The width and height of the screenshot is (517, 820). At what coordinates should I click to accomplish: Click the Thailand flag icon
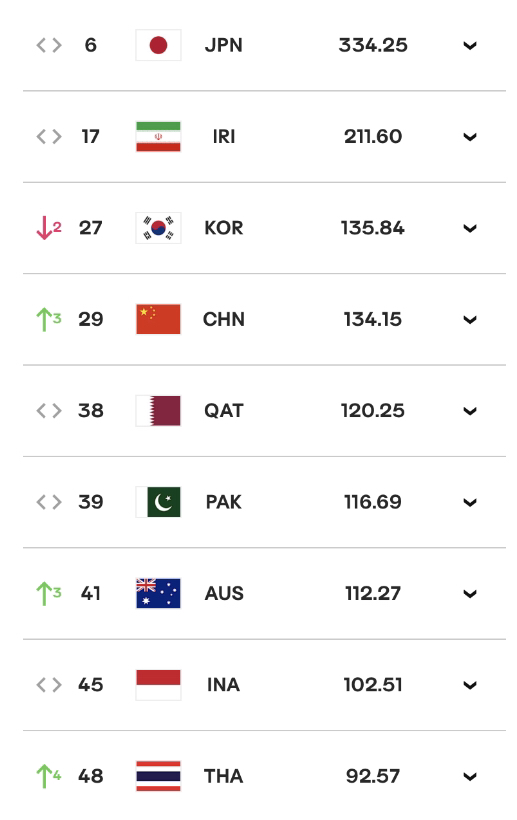pyautogui.click(x=158, y=776)
